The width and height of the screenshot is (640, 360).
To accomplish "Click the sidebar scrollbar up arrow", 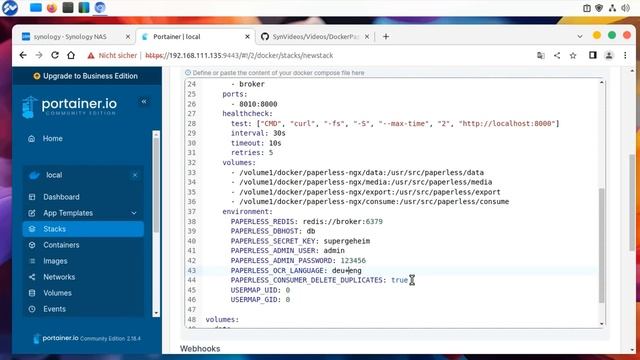I will coord(156,134).
